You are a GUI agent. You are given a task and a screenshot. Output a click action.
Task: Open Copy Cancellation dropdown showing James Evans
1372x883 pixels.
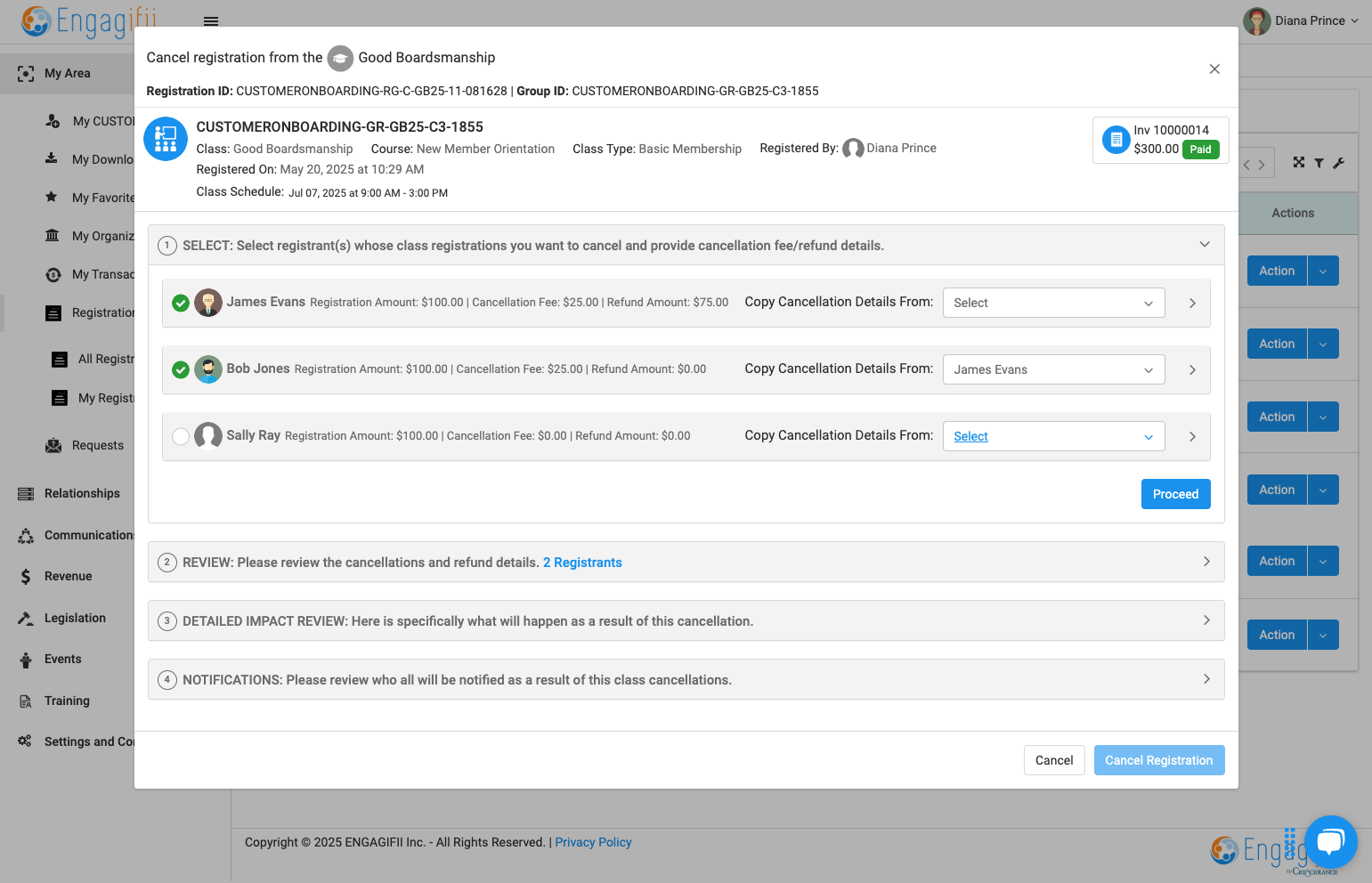(1053, 369)
